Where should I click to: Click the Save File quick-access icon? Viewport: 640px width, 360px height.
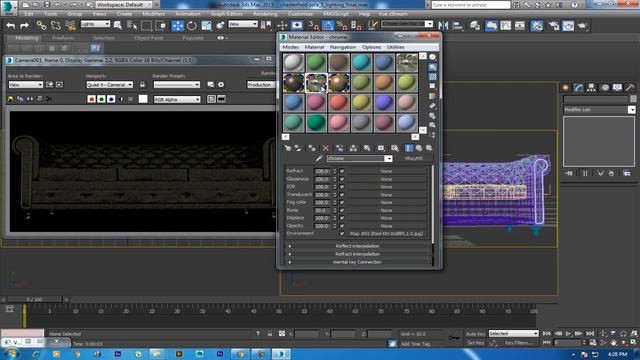pos(47,4)
